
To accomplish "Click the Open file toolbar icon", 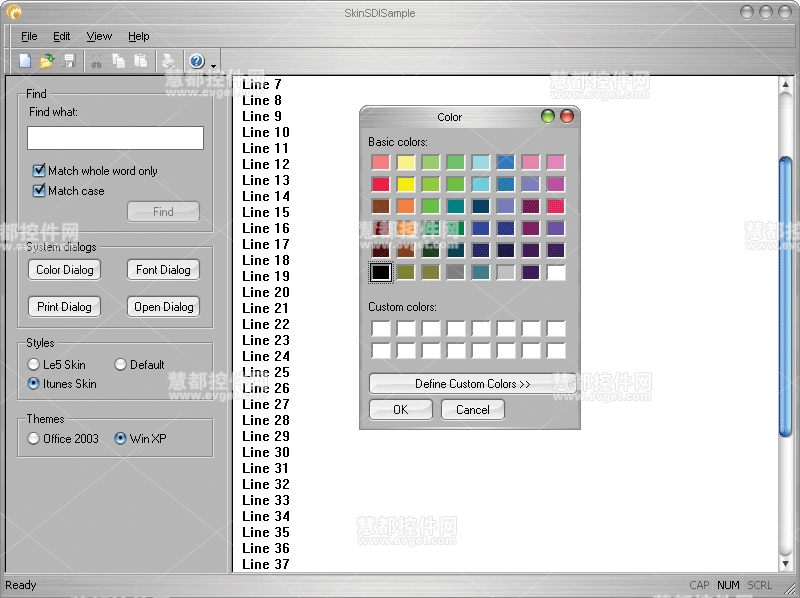I will 47,61.
